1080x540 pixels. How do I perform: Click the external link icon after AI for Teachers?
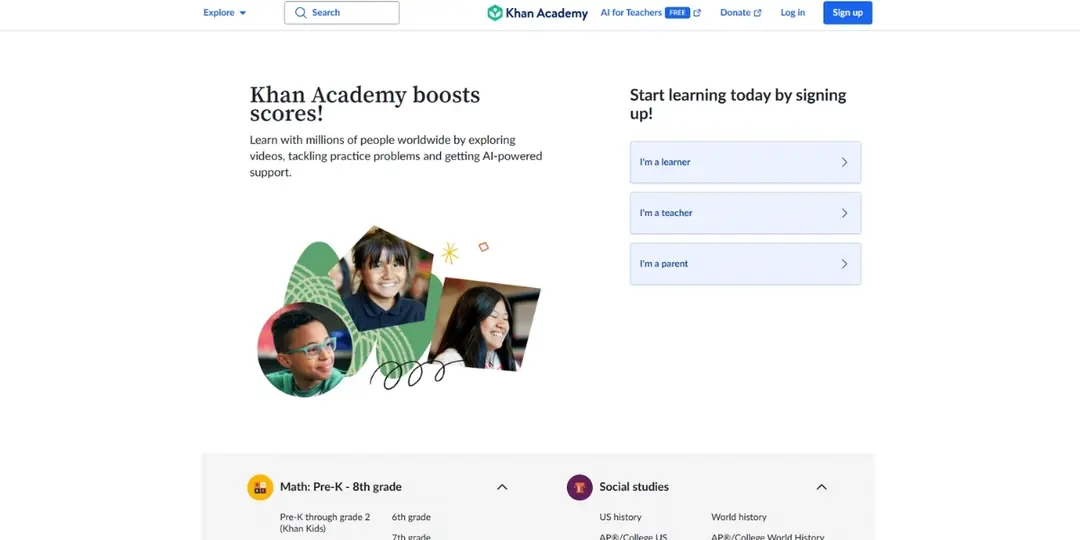point(697,12)
